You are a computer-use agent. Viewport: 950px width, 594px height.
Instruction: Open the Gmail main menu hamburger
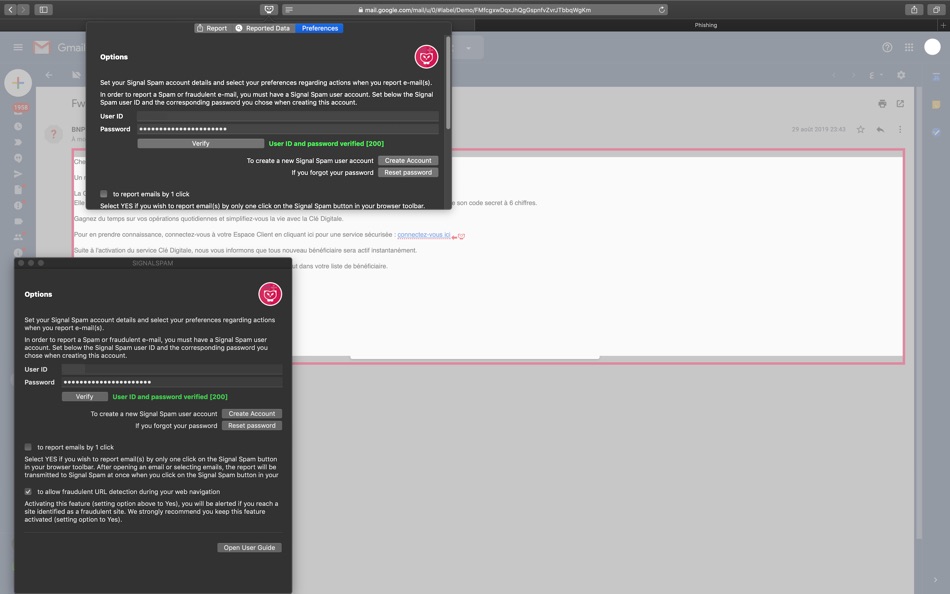click(x=18, y=47)
